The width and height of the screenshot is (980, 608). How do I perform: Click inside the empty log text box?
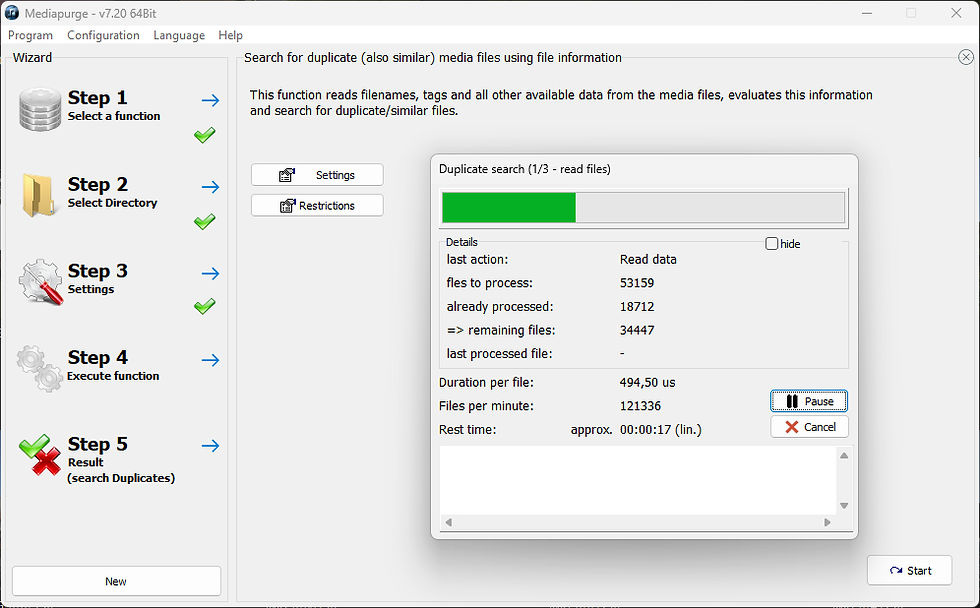click(x=638, y=480)
